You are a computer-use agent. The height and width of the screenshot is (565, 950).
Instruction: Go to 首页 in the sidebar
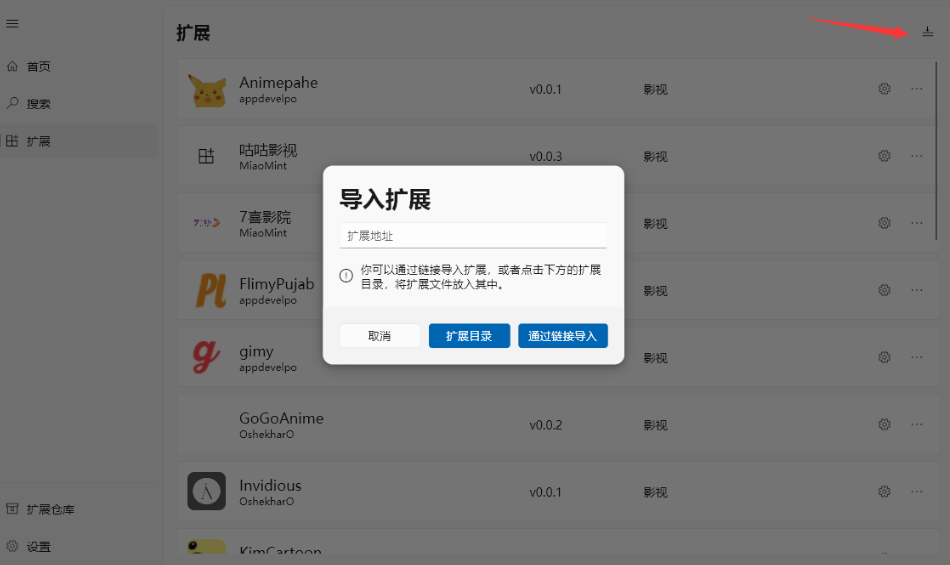point(38,67)
